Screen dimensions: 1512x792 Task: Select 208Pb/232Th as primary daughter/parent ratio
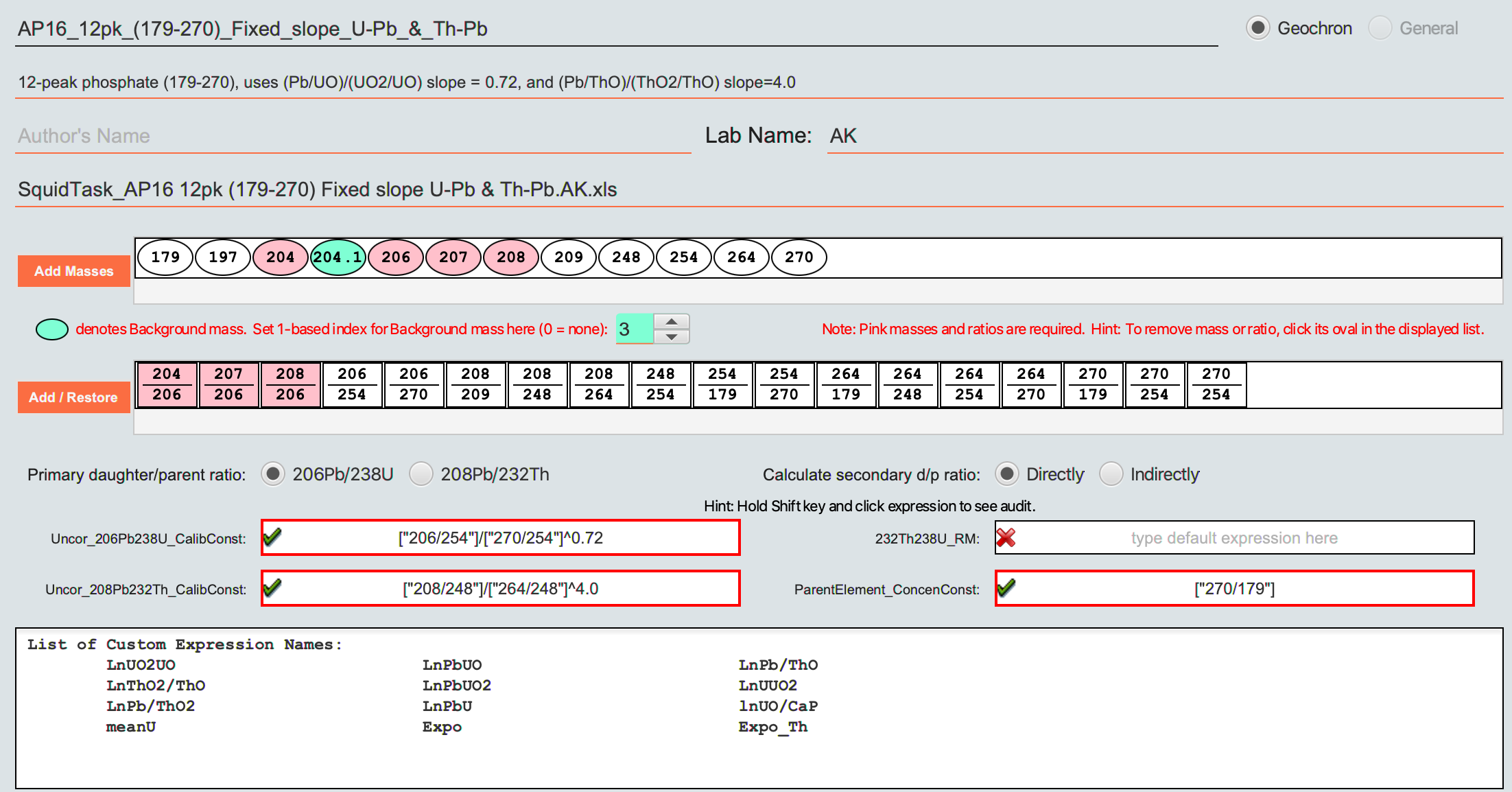(421, 474)
